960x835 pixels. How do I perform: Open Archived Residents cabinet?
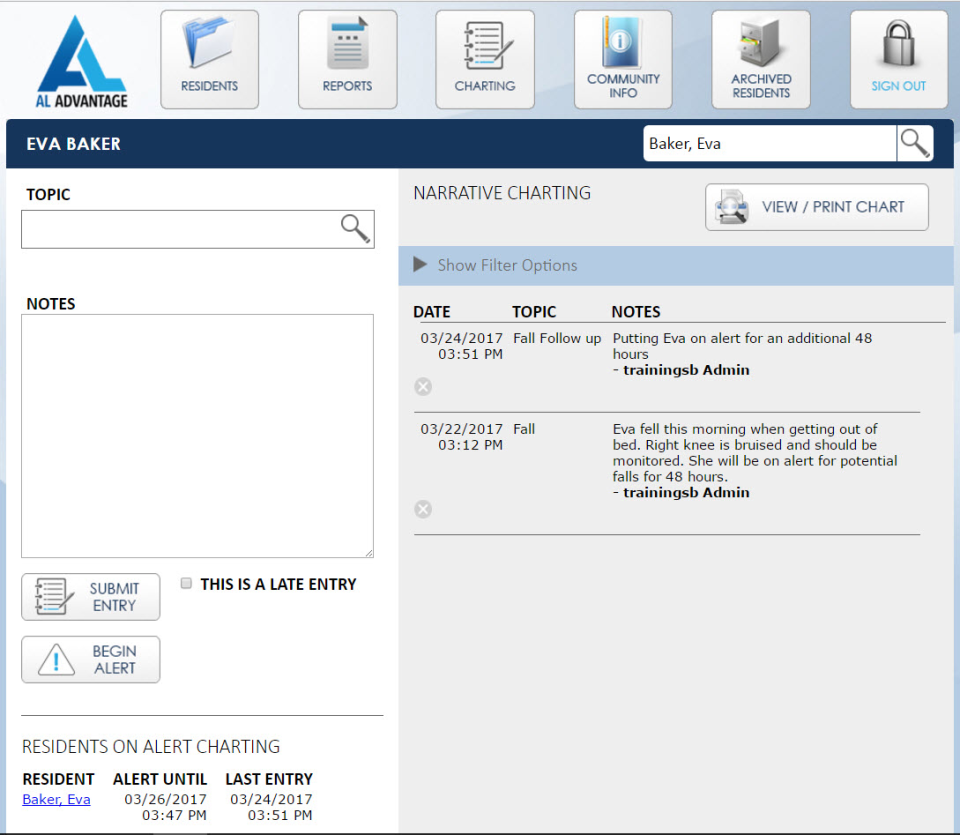[x=761, y=59]
